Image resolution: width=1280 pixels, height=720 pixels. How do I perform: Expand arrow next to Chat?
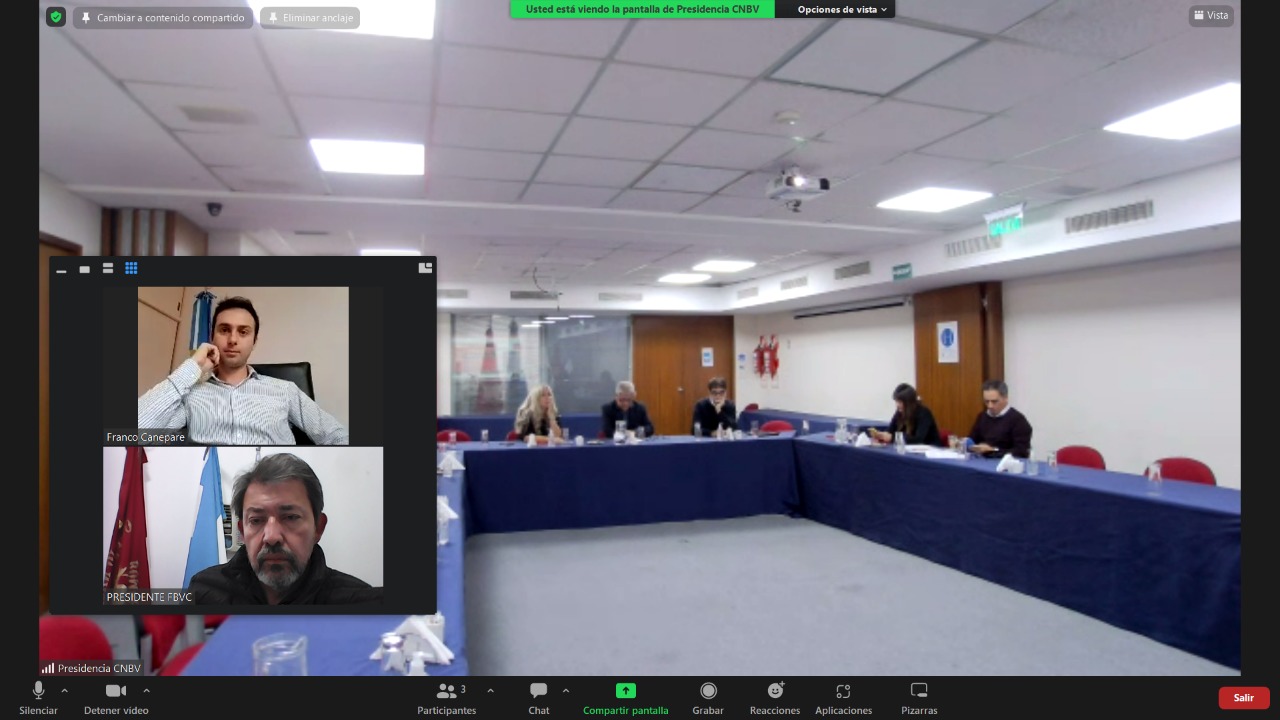566,690
